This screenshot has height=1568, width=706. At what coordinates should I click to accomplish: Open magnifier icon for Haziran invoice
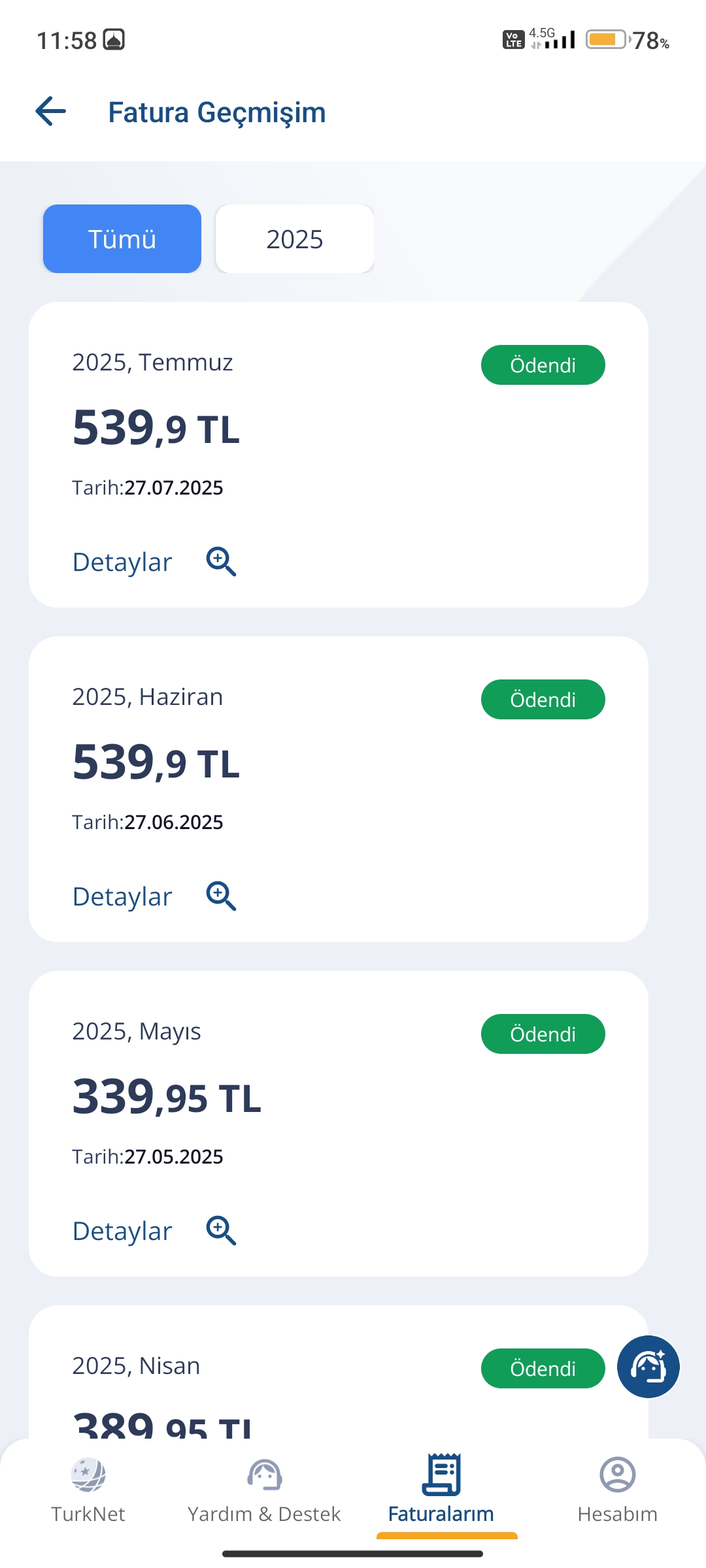pyautogui.click(x=221, y=896)
